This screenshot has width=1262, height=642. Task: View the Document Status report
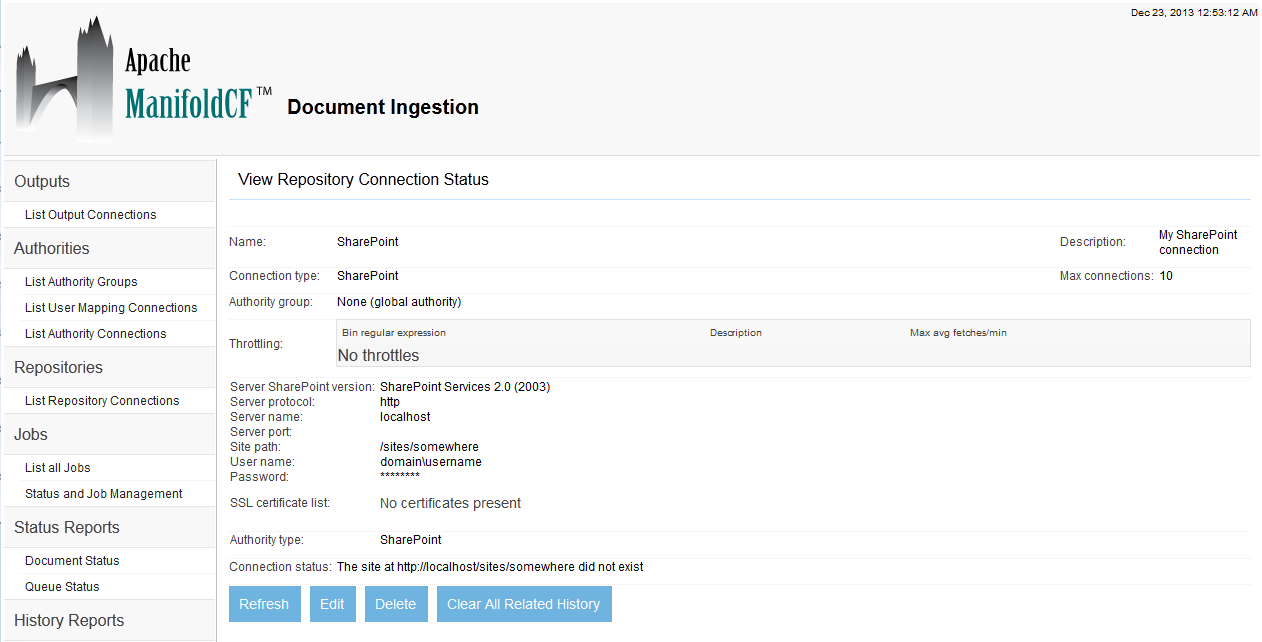click(x=69, y=560)
